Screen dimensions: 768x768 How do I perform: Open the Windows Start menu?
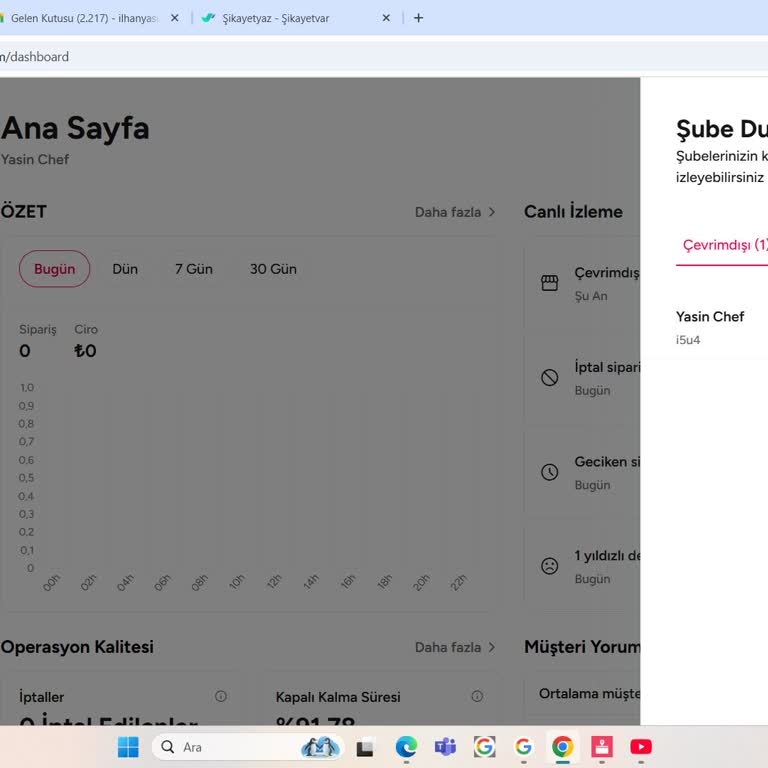point(128,747)
